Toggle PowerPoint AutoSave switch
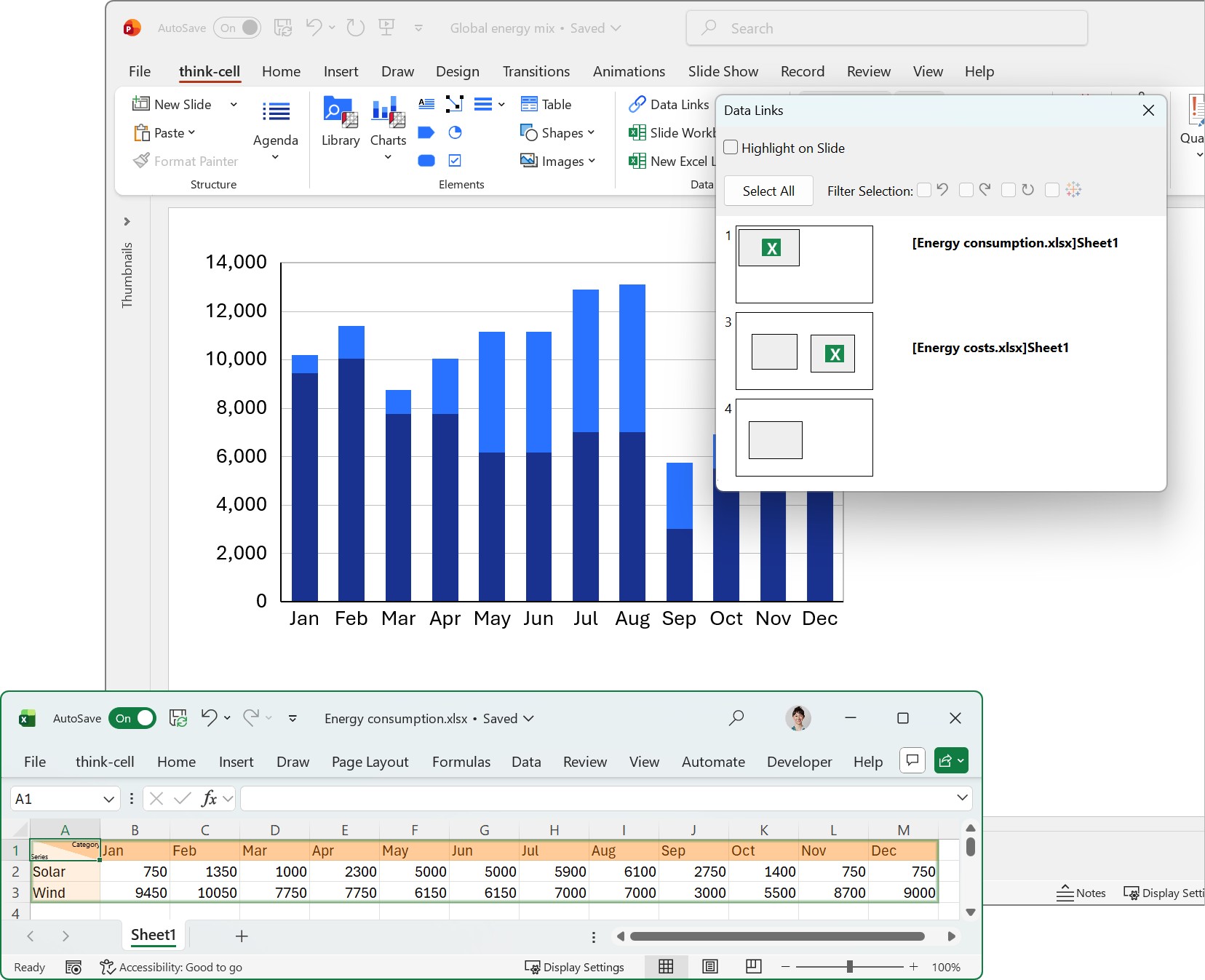 pos(237,28)
